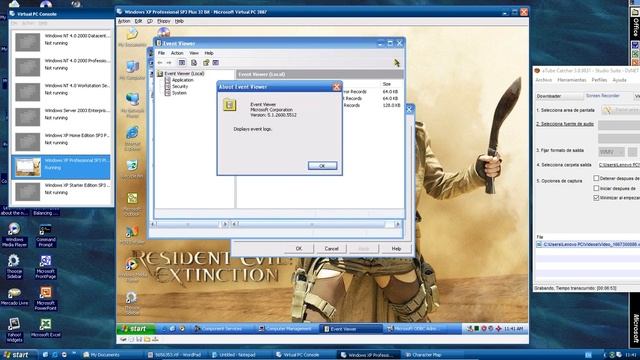Click Show/Hide Console Tree toolbar icon
Screen dimensions: 640x360
[x=182, y=63]
